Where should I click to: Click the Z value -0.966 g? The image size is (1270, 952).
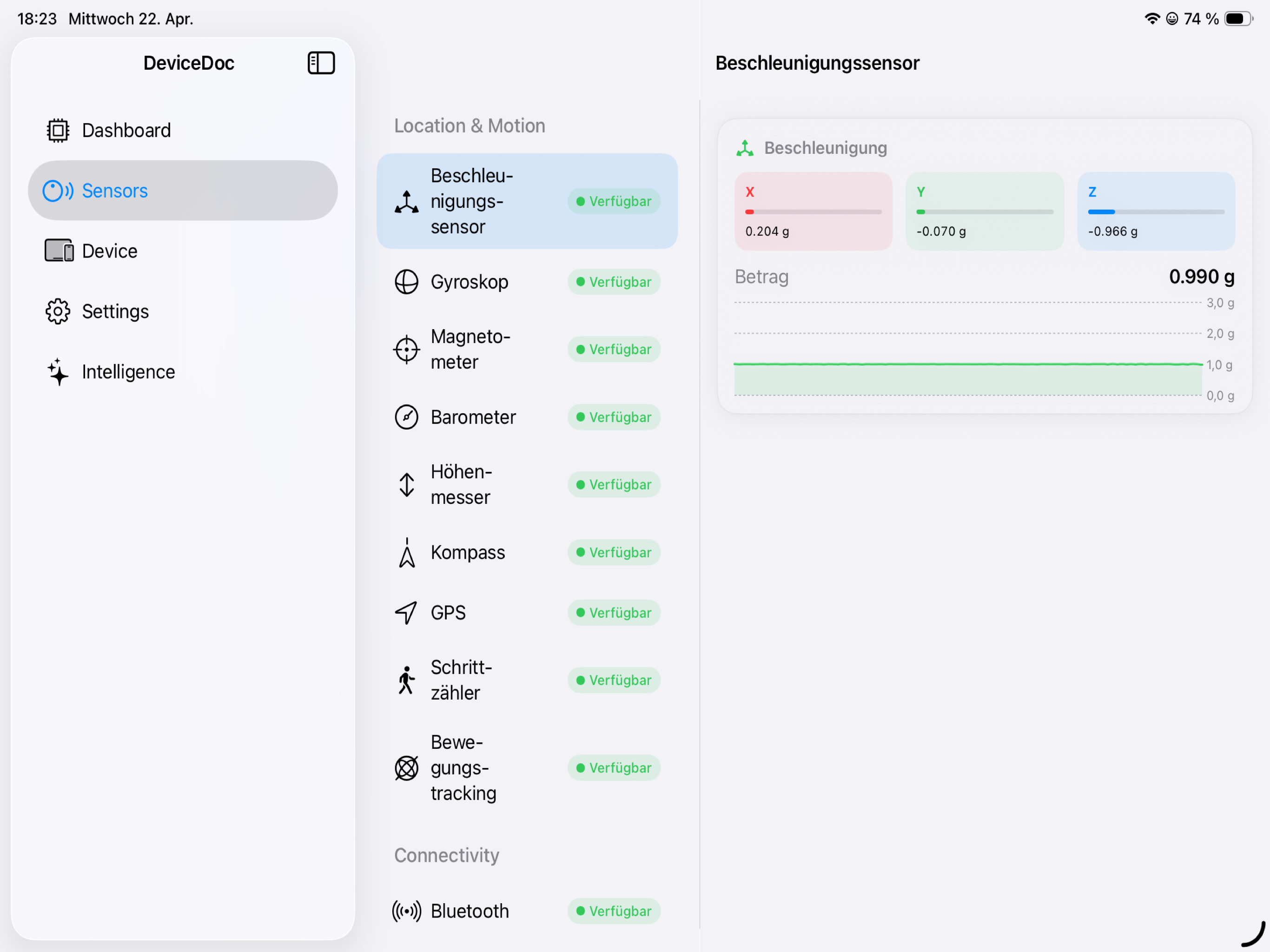[x=1113, y=231]
